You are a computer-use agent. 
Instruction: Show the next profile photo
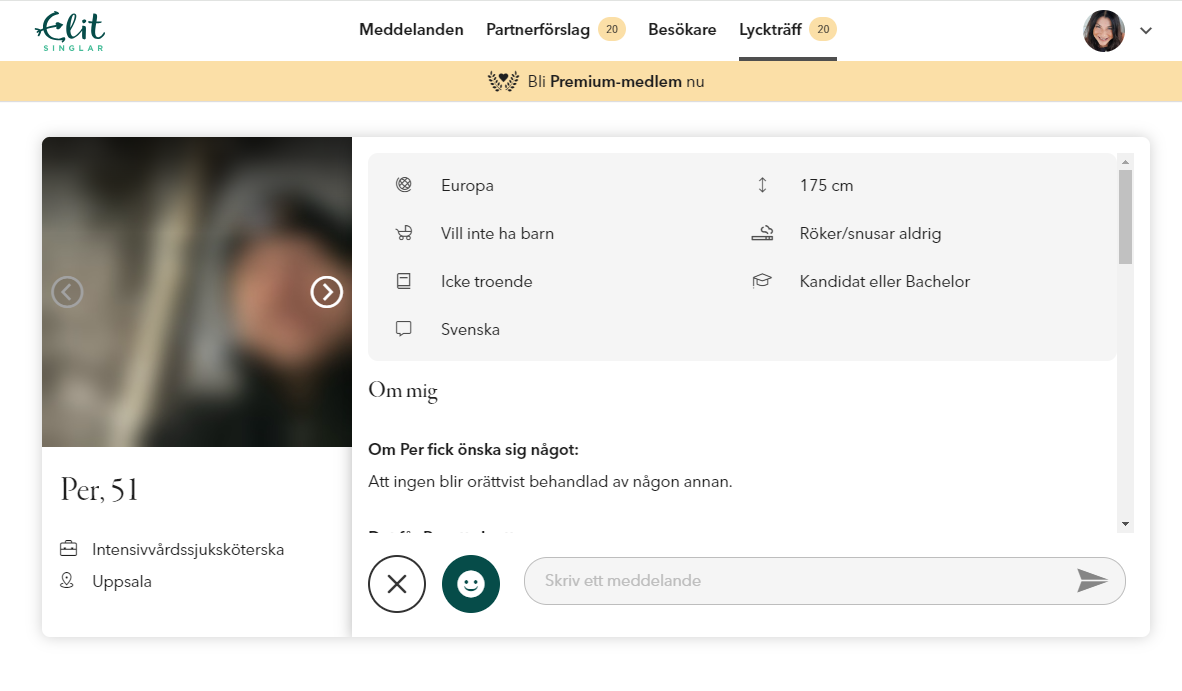(326, 292)
